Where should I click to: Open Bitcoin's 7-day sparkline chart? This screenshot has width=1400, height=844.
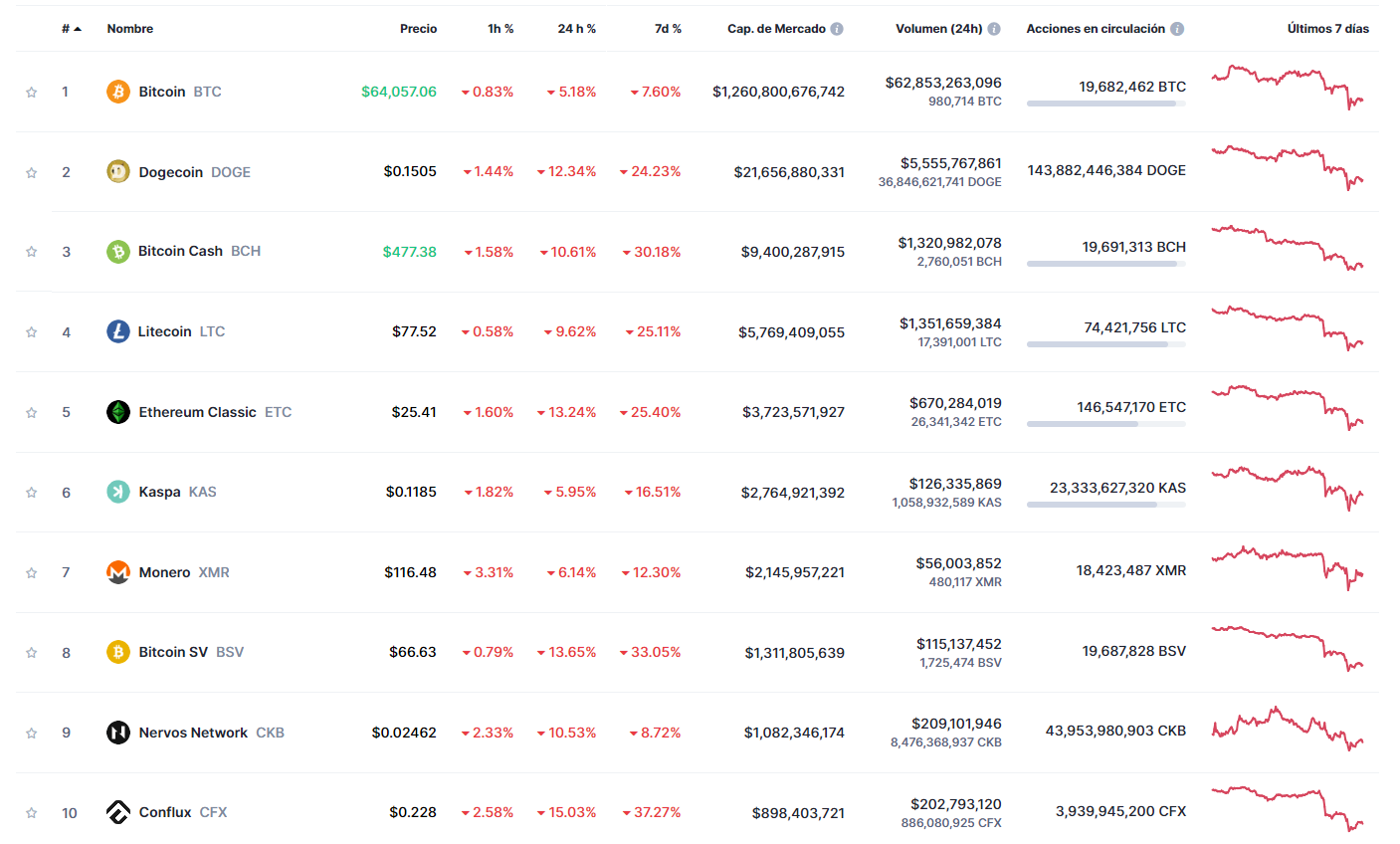tap(1288, 87)
